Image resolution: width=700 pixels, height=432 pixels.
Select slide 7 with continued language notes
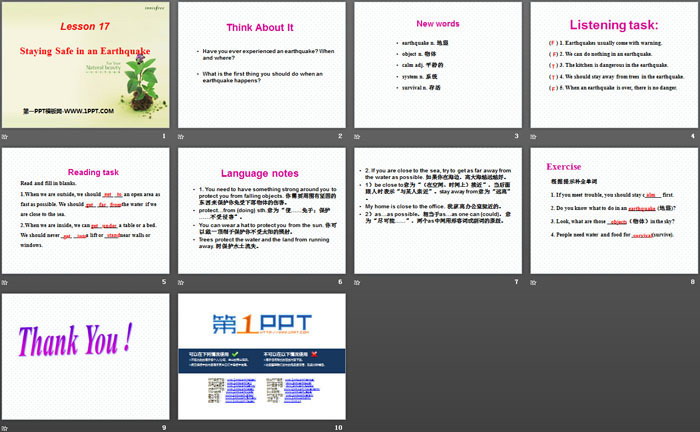point(435,210)
